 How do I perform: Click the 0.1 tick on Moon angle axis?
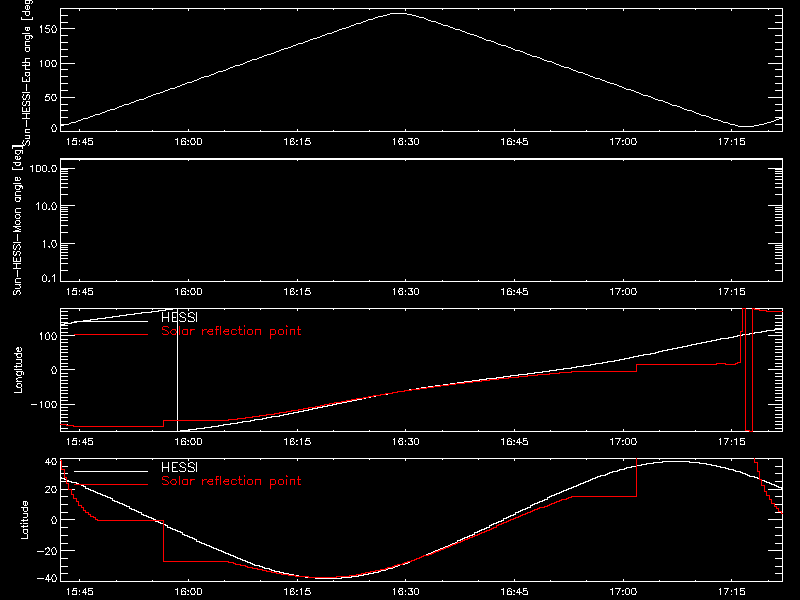(x=49, y=278)
